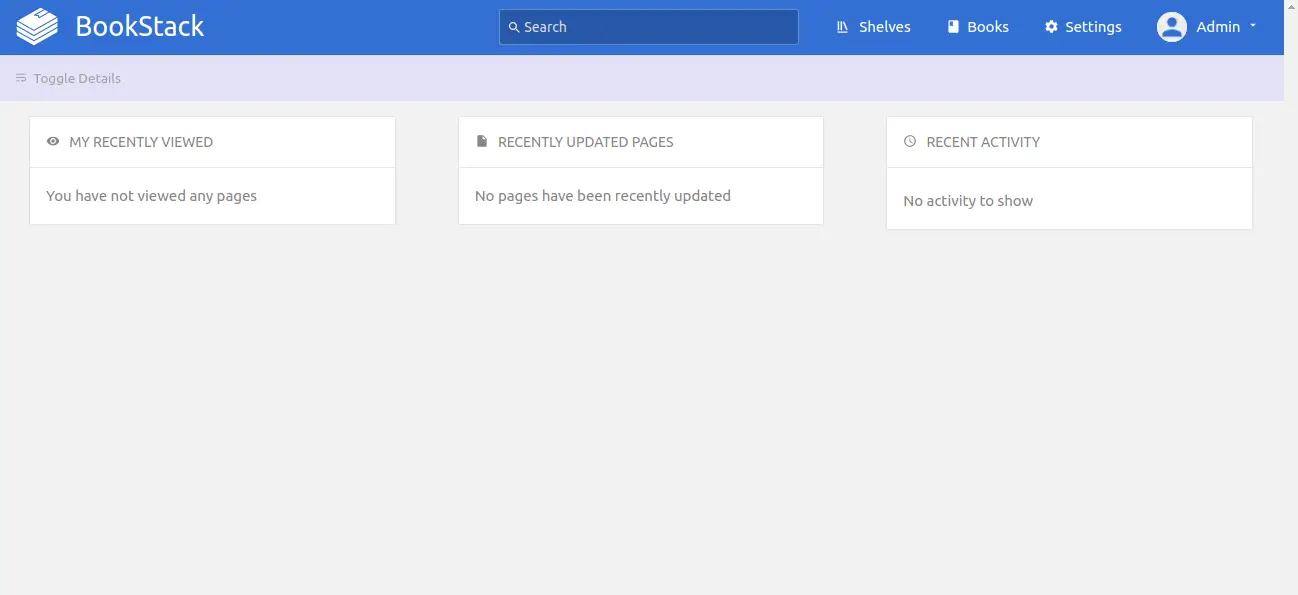Click the magnifier icon in search box
1298x595 pixels.
coord(514,28)
